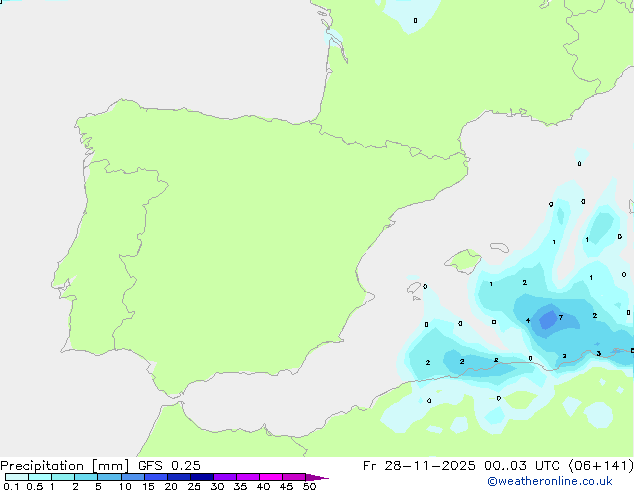Click the 'GFS 0.25' model label
This screenshot has width=634, height=490.
[x=169, y=466]
